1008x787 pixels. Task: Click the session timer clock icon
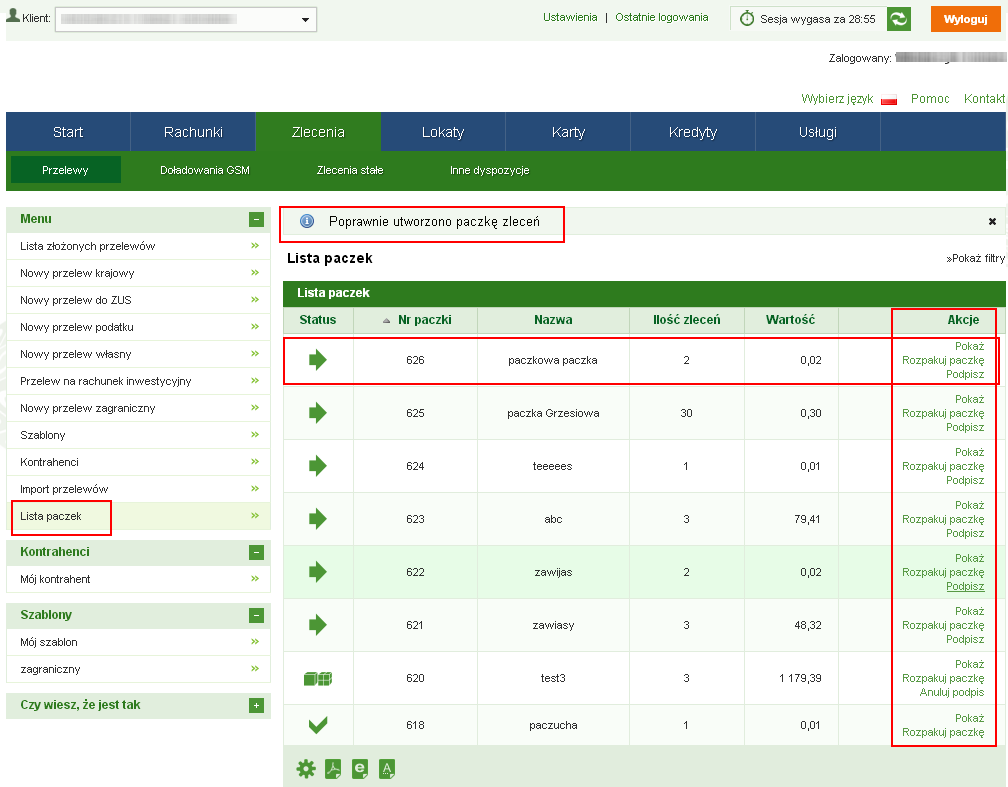tap(746, 19)
